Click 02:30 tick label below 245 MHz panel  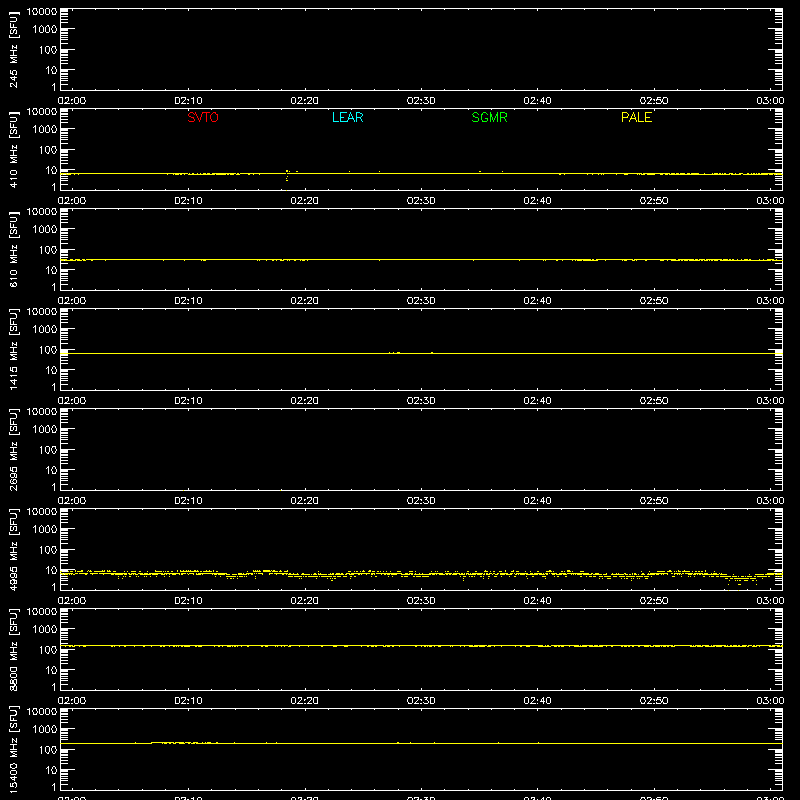tap(421, 101)
